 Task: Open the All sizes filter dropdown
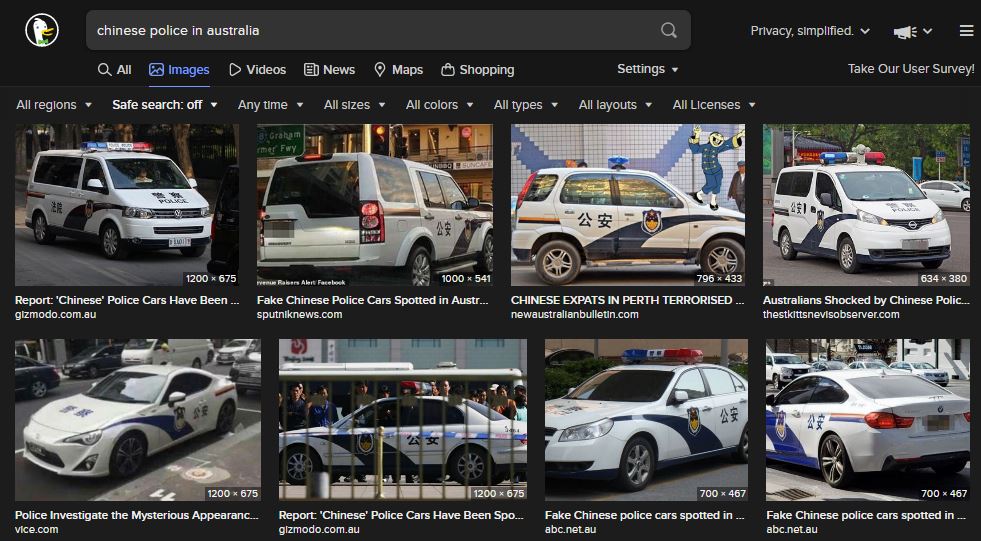pyautogui.click(x=354, y=104)
